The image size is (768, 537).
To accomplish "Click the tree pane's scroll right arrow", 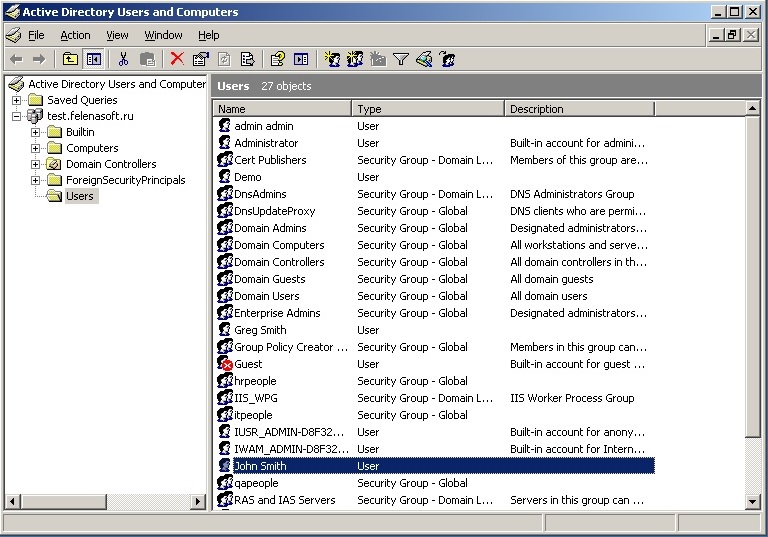I will 198,501.
